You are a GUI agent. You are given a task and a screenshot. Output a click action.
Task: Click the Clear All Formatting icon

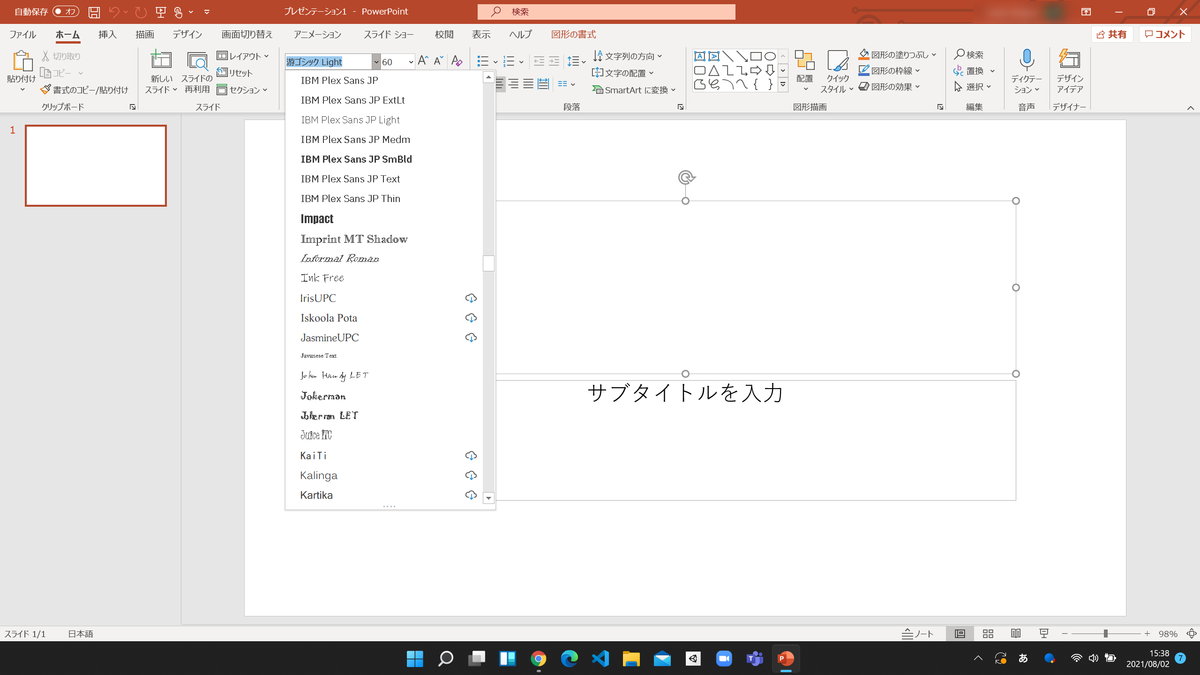(x=457, y=62)
